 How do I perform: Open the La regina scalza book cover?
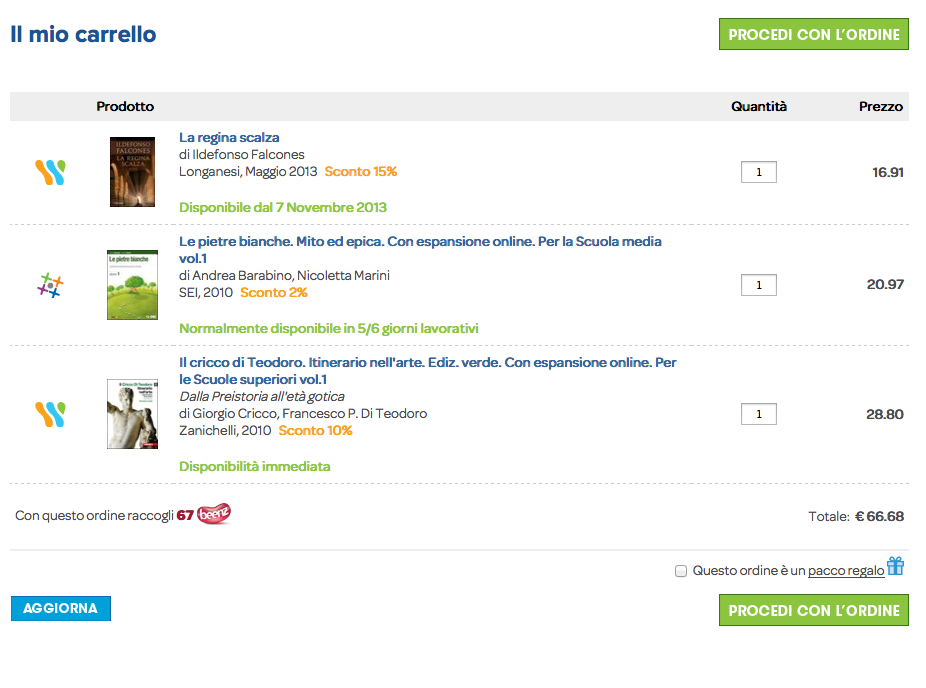click(x=132, y=172)
